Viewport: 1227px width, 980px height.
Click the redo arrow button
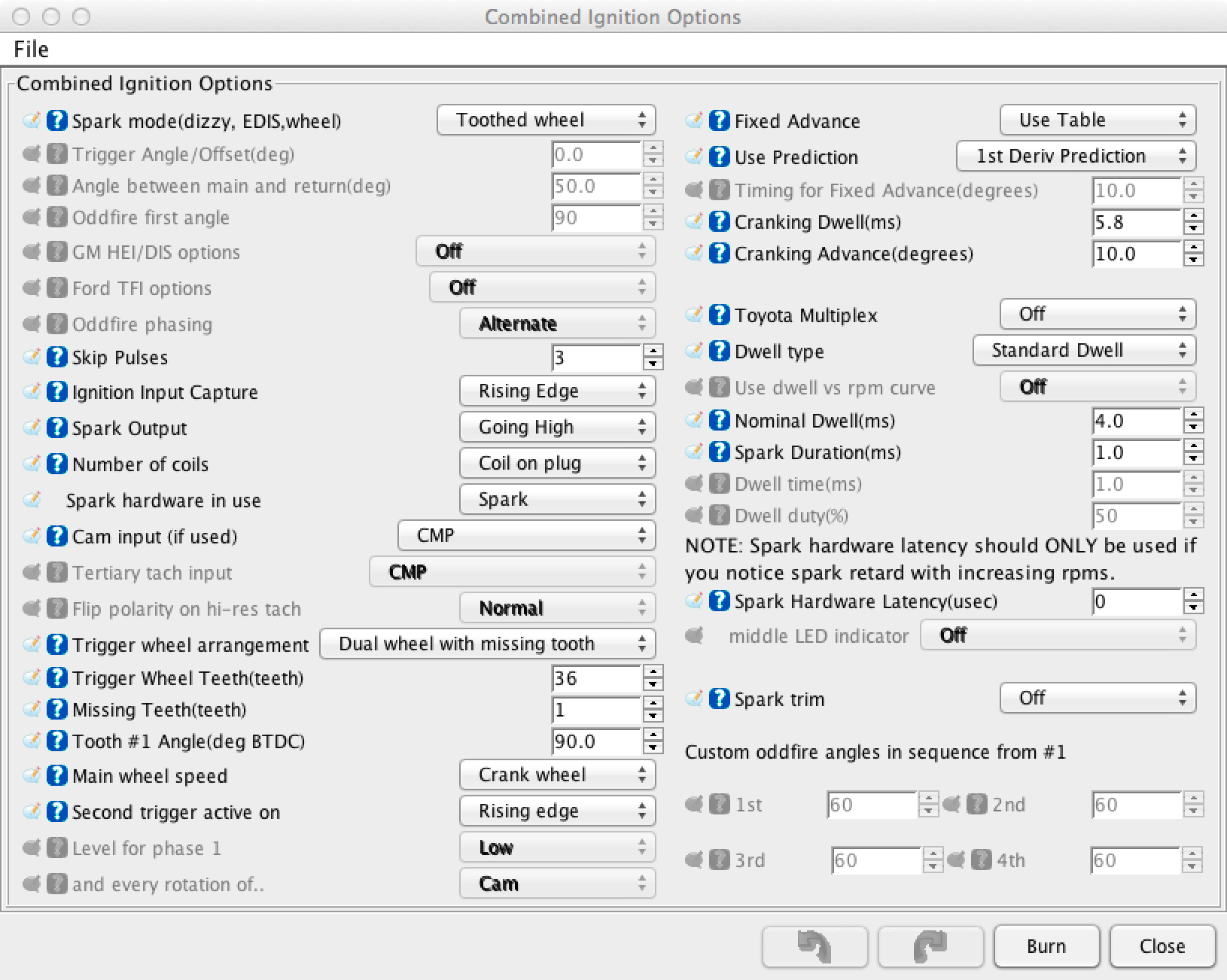930,946
